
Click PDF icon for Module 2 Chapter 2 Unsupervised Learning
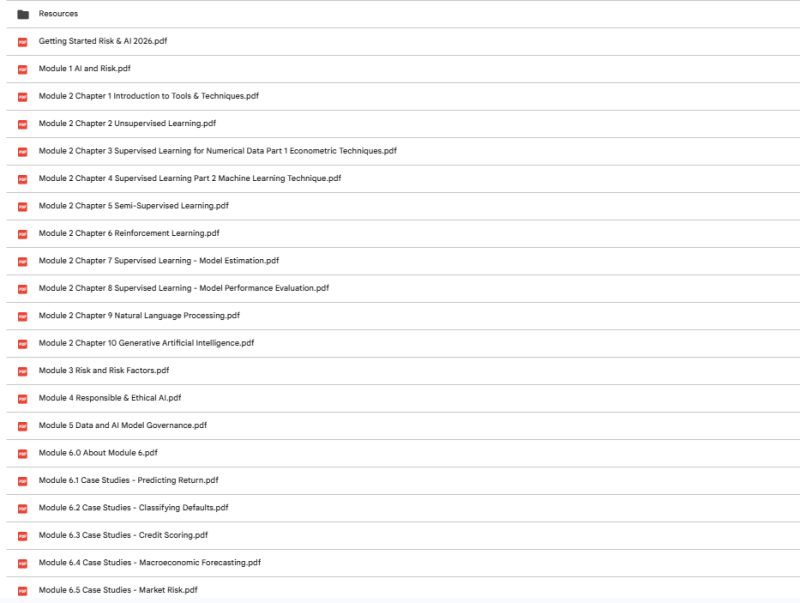click(23, 124)
